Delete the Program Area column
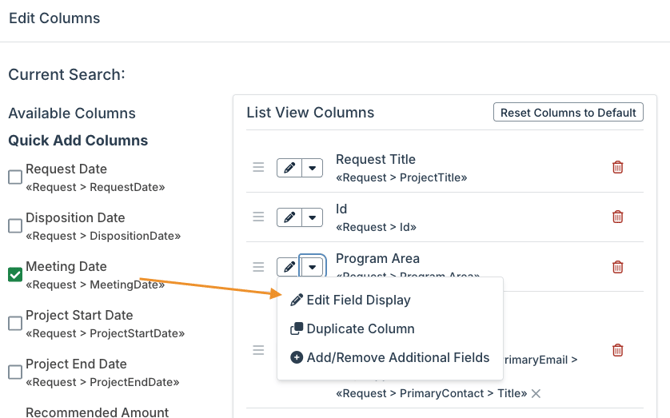Image resolution: width=670 pixels, height=418 pixels. 617,267
